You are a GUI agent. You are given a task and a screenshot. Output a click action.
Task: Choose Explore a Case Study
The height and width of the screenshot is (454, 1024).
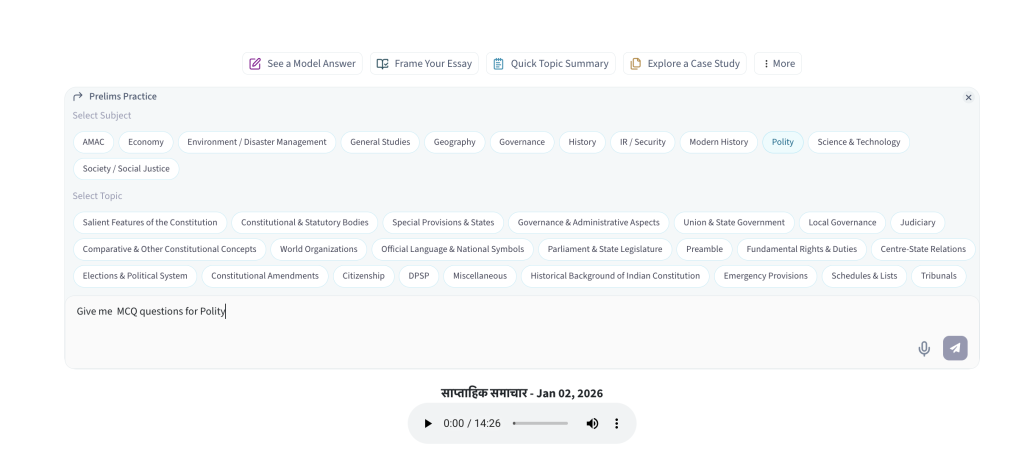(x=685, y=63)
